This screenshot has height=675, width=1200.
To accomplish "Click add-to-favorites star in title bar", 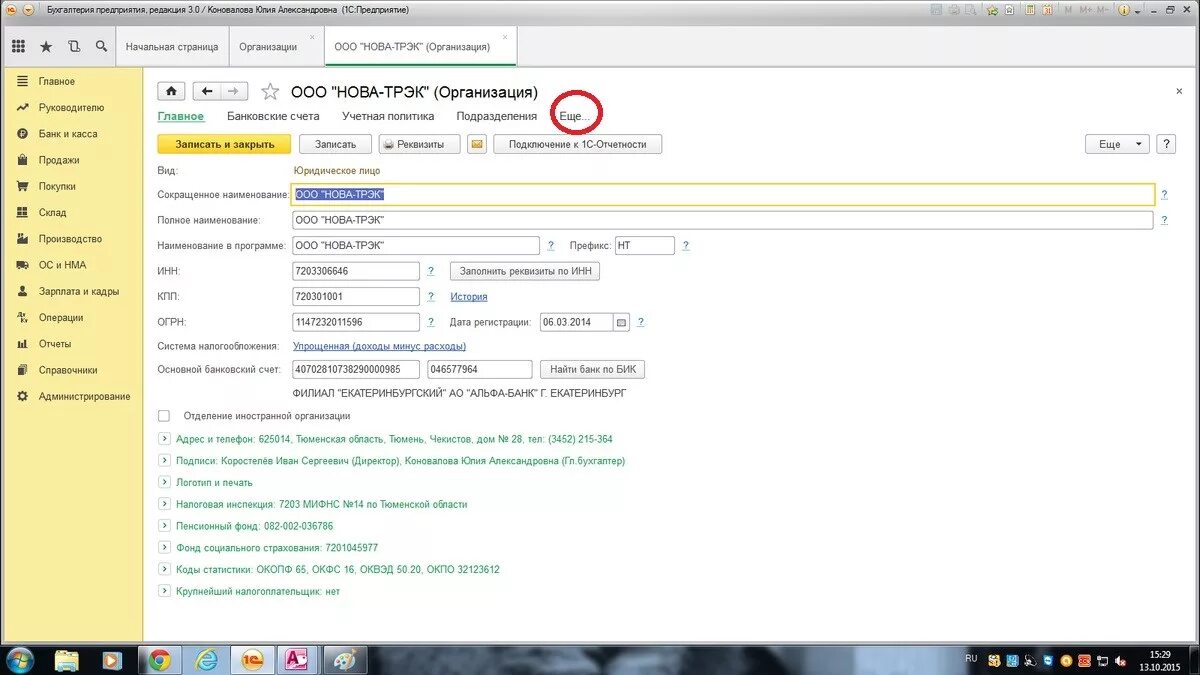I will 992,9.
